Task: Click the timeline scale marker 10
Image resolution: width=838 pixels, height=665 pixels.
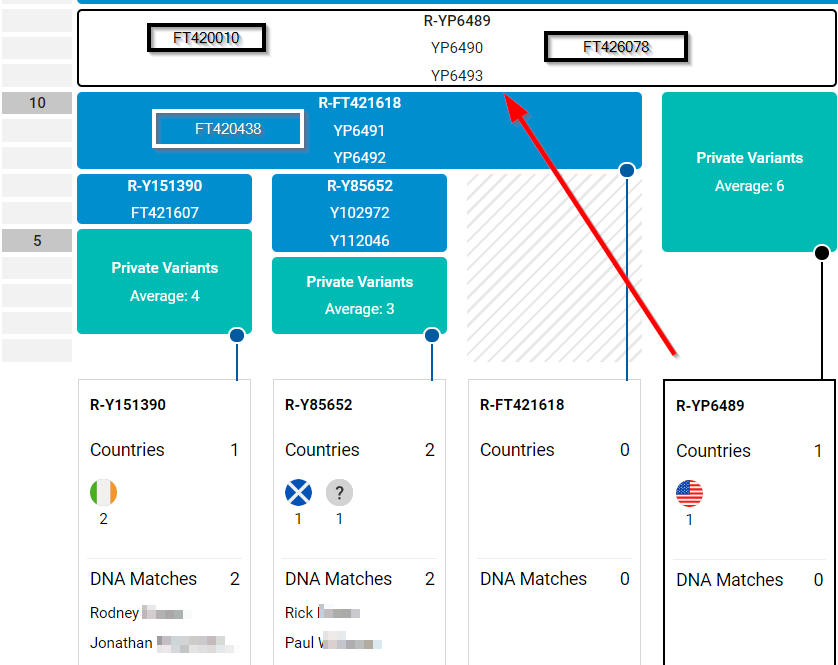Action: pos(37,103)
